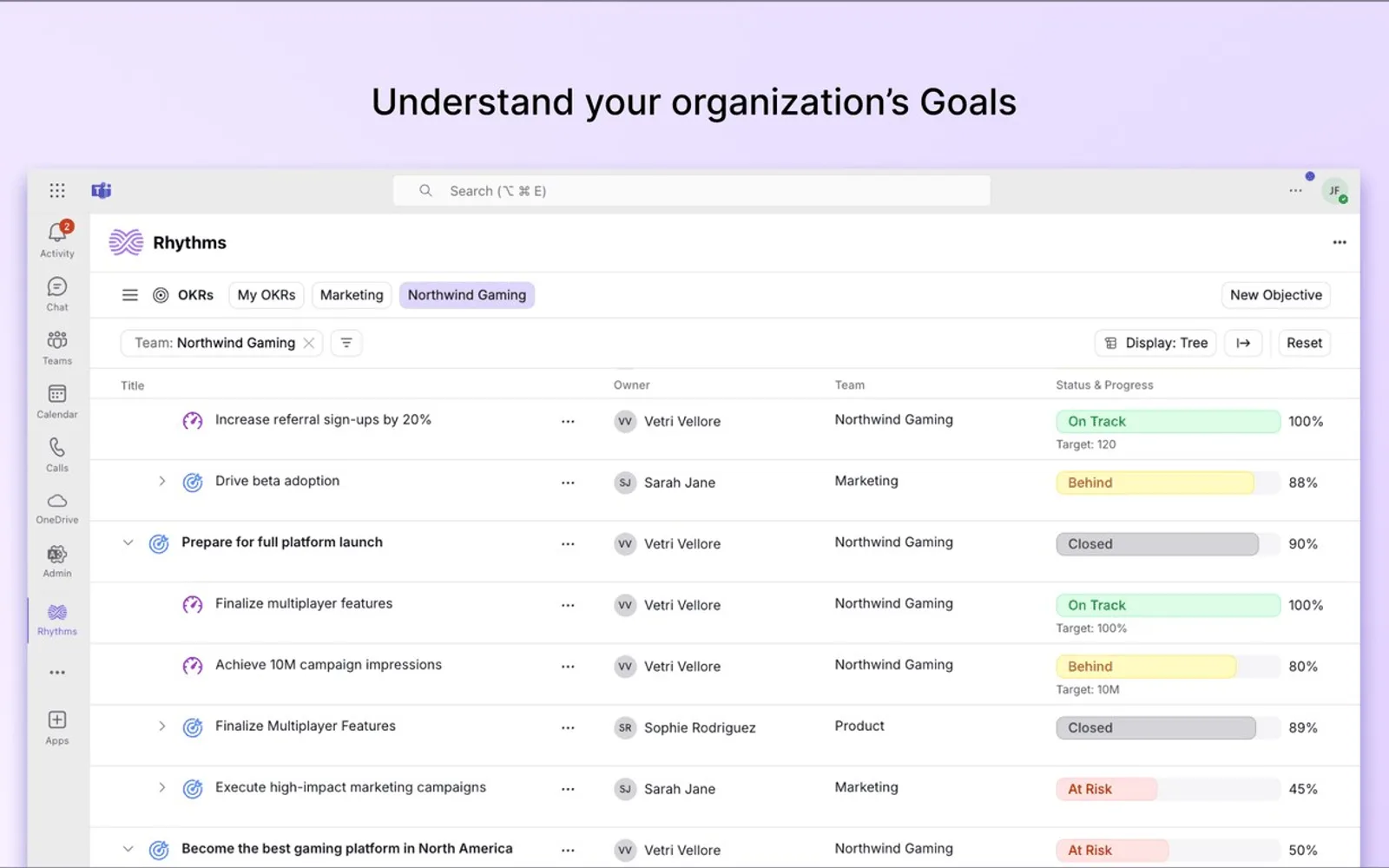Open options for Achieve 10M campaign impressions
Viewport: 1389px width, 868px height.
point(568,667)
